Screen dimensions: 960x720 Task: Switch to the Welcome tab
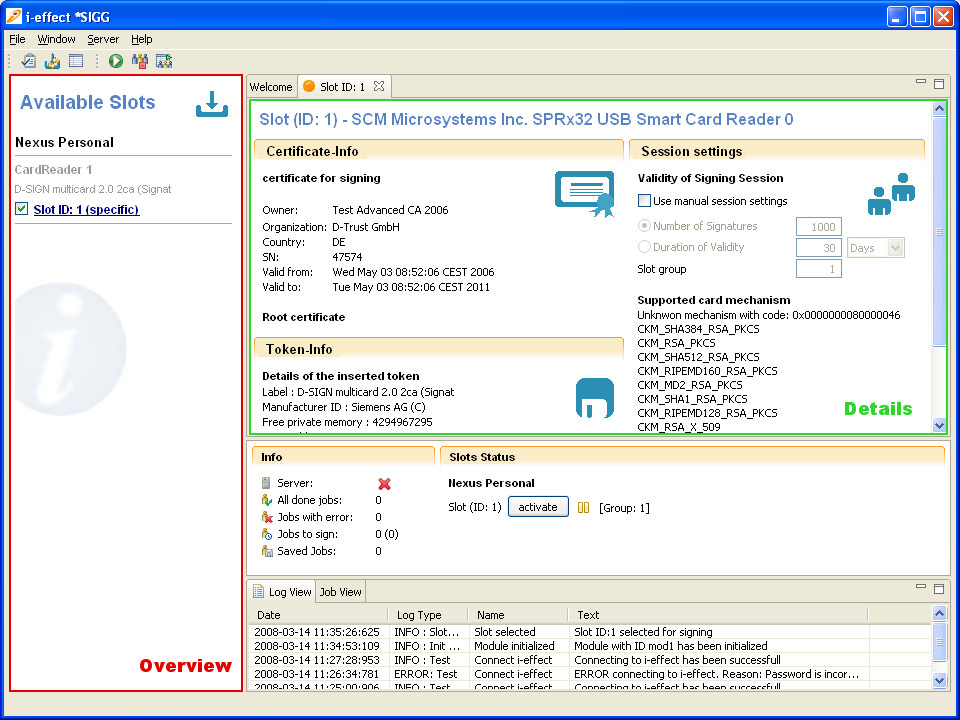pos(271,87)
